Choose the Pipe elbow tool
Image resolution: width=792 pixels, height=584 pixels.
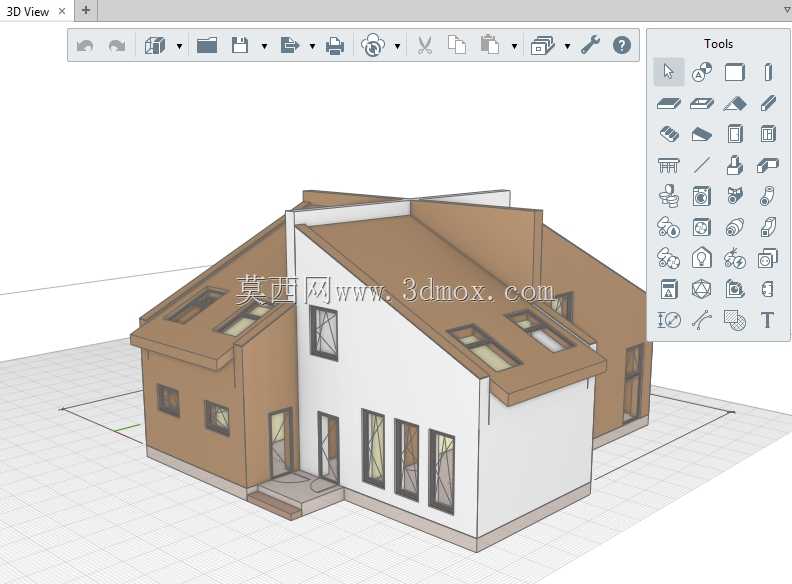pyautogui.click(x=767, y=196)
